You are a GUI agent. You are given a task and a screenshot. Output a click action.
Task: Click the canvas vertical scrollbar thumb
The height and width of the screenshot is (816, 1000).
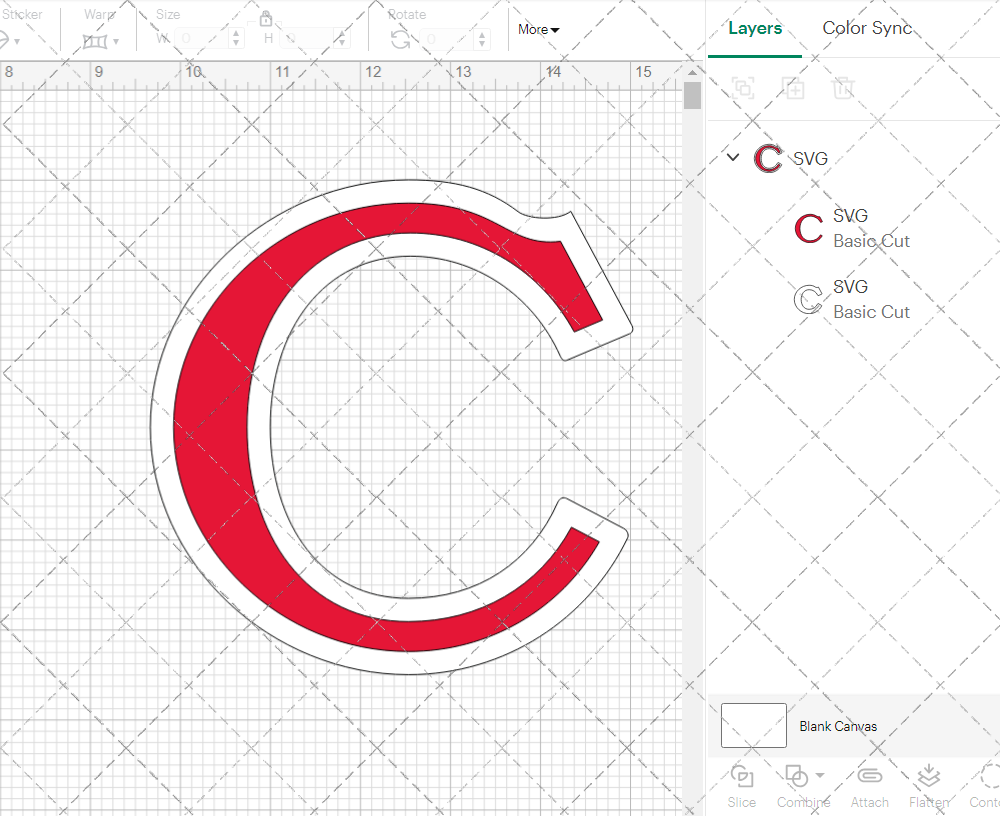[693, 96]
